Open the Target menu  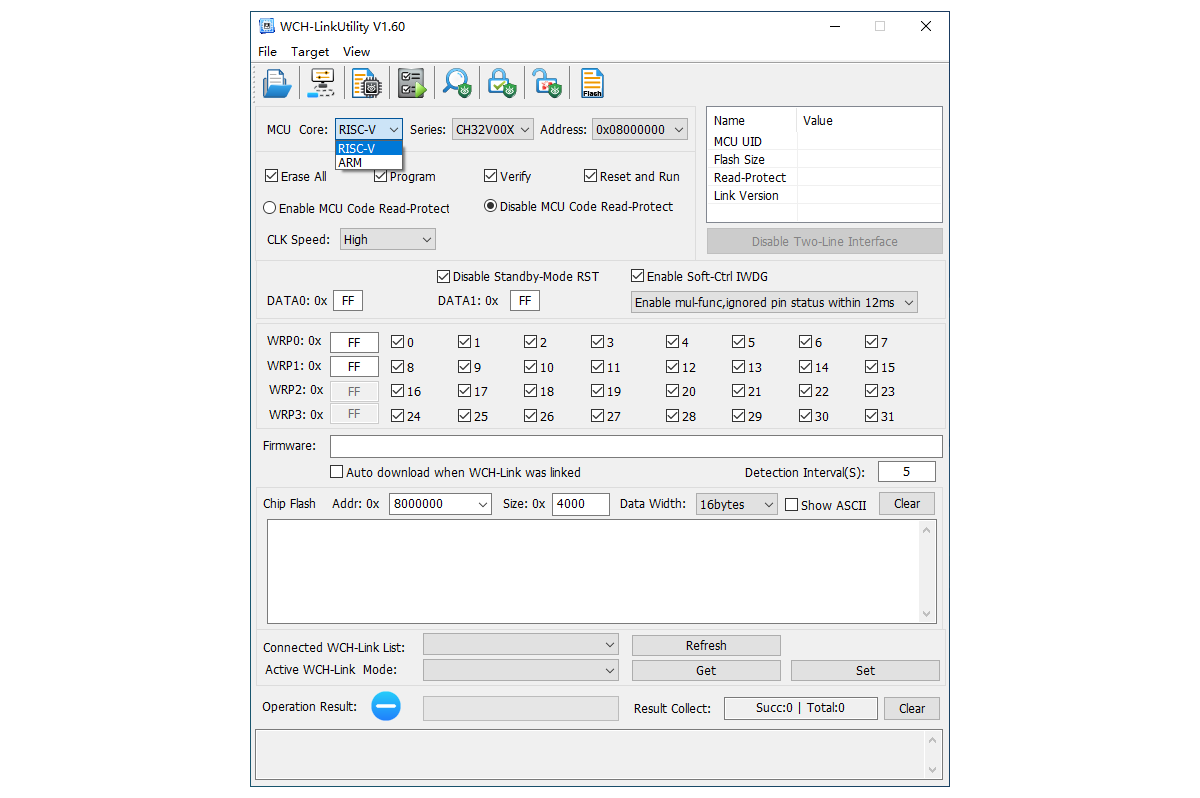(310, 51)
